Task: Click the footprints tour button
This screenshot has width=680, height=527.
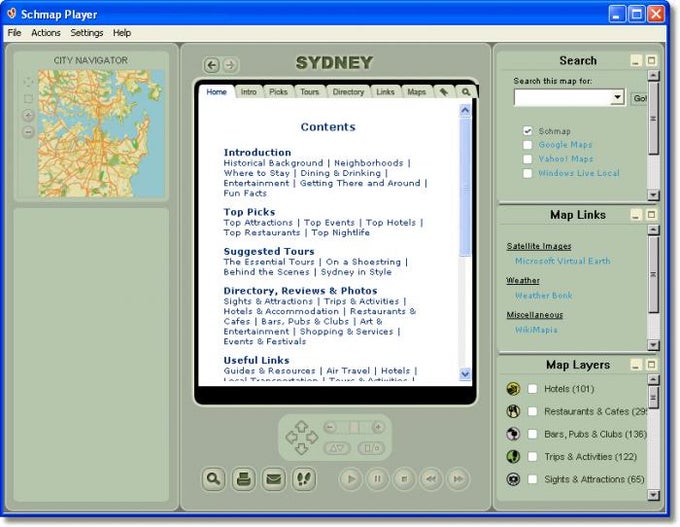Action: [x=304, y=479]
